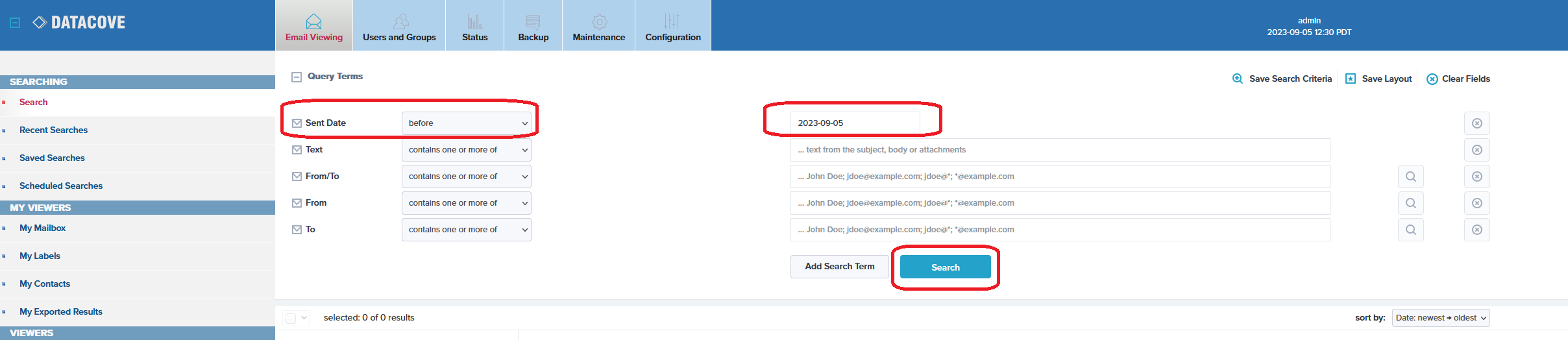Click the Save Layout star icon
Viewport: 1568px width, 340px height.
click(x=1351, y=79)
